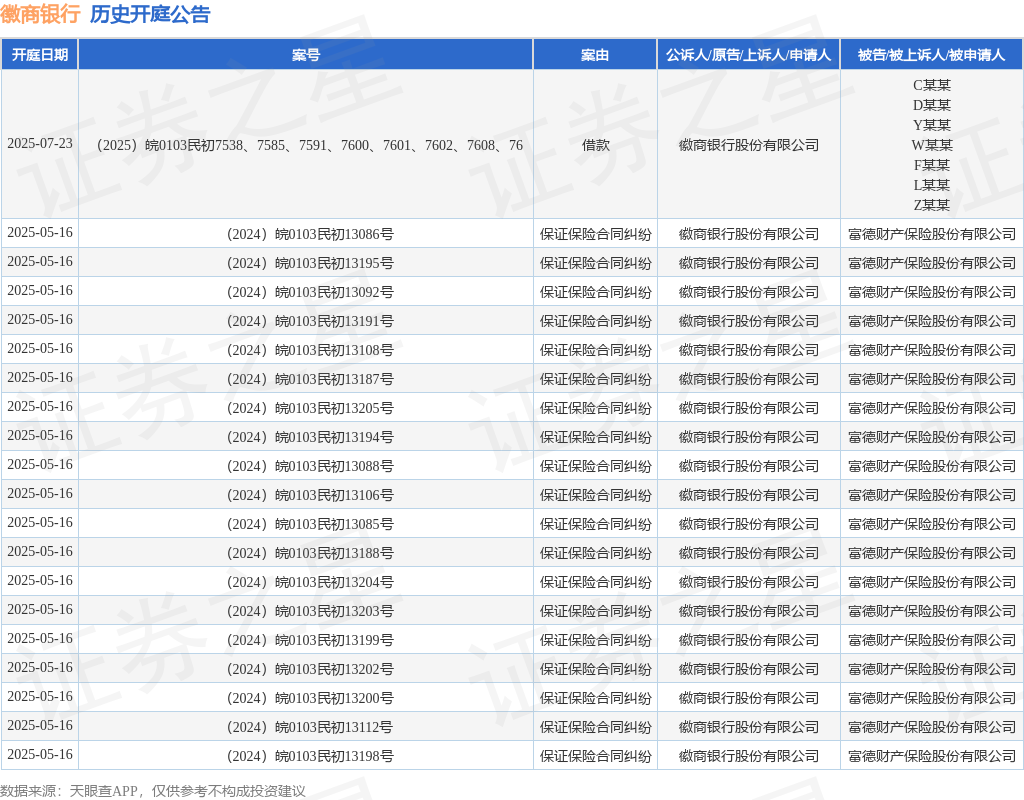
Task: Click 富德财产保险股份有限公司 in the 13198号 row
Action: pos(932,756)
